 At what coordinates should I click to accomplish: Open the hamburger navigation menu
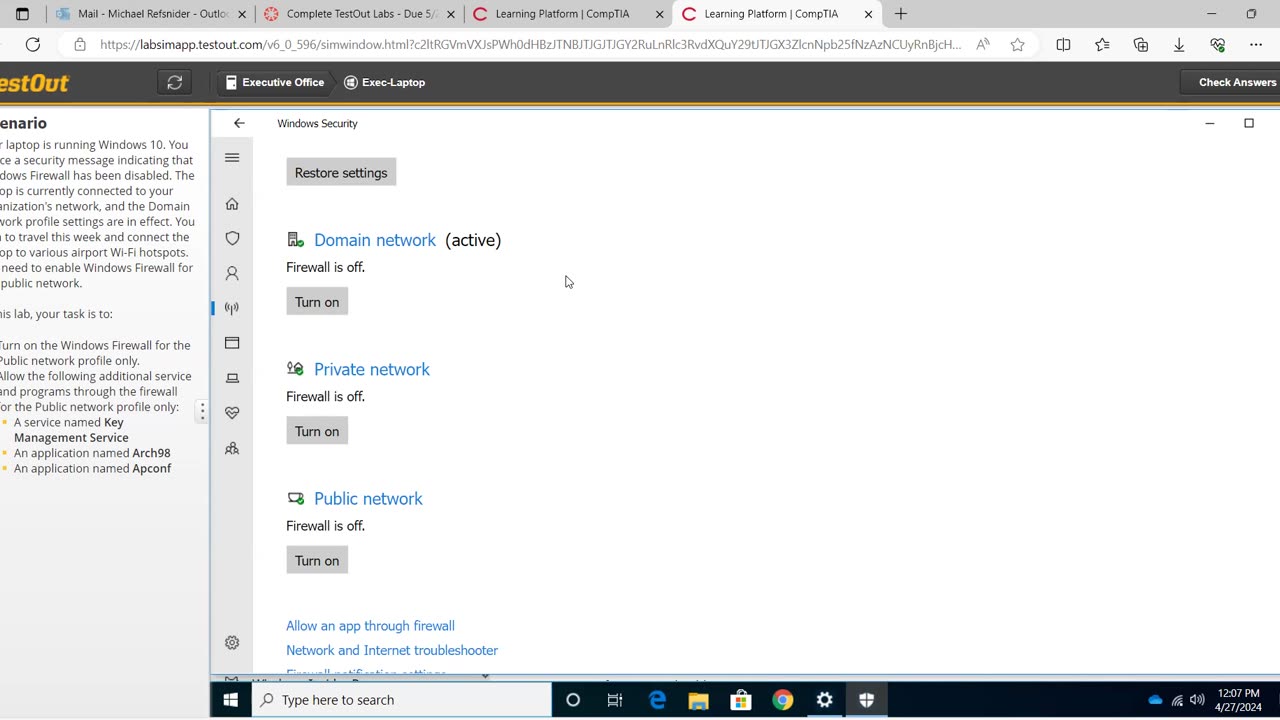pos(232,158)
